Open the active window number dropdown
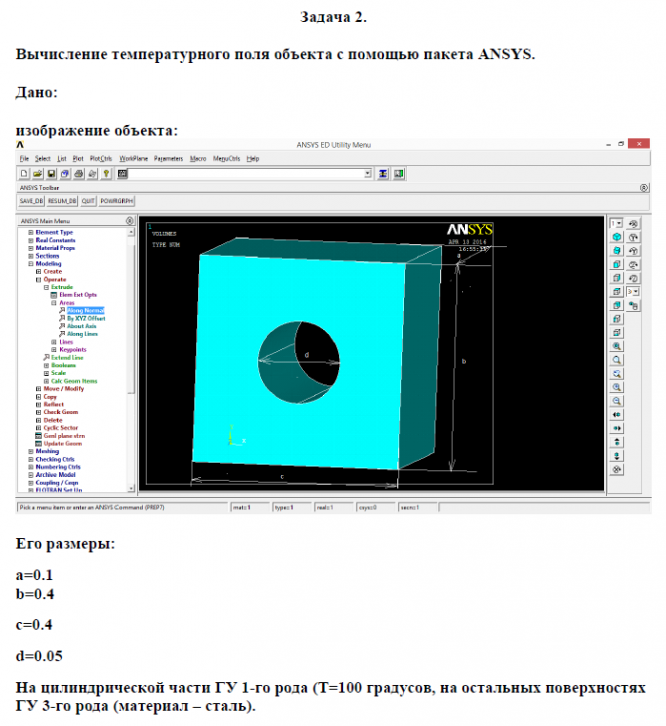This screenshot has width=666, height=726. (x=619, y=223)
